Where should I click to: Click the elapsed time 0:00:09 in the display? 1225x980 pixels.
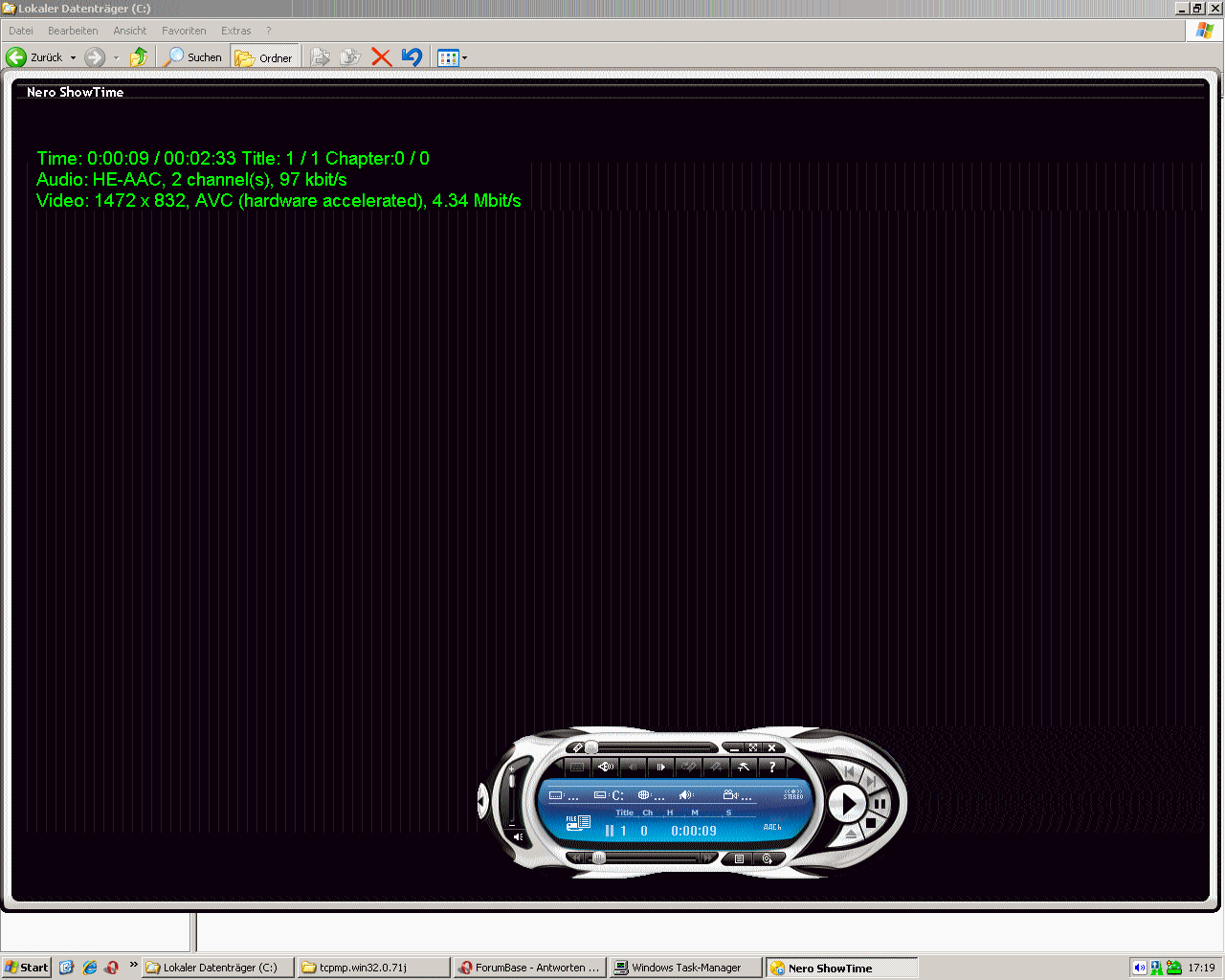pyautogui.click(x=694, y=831)
